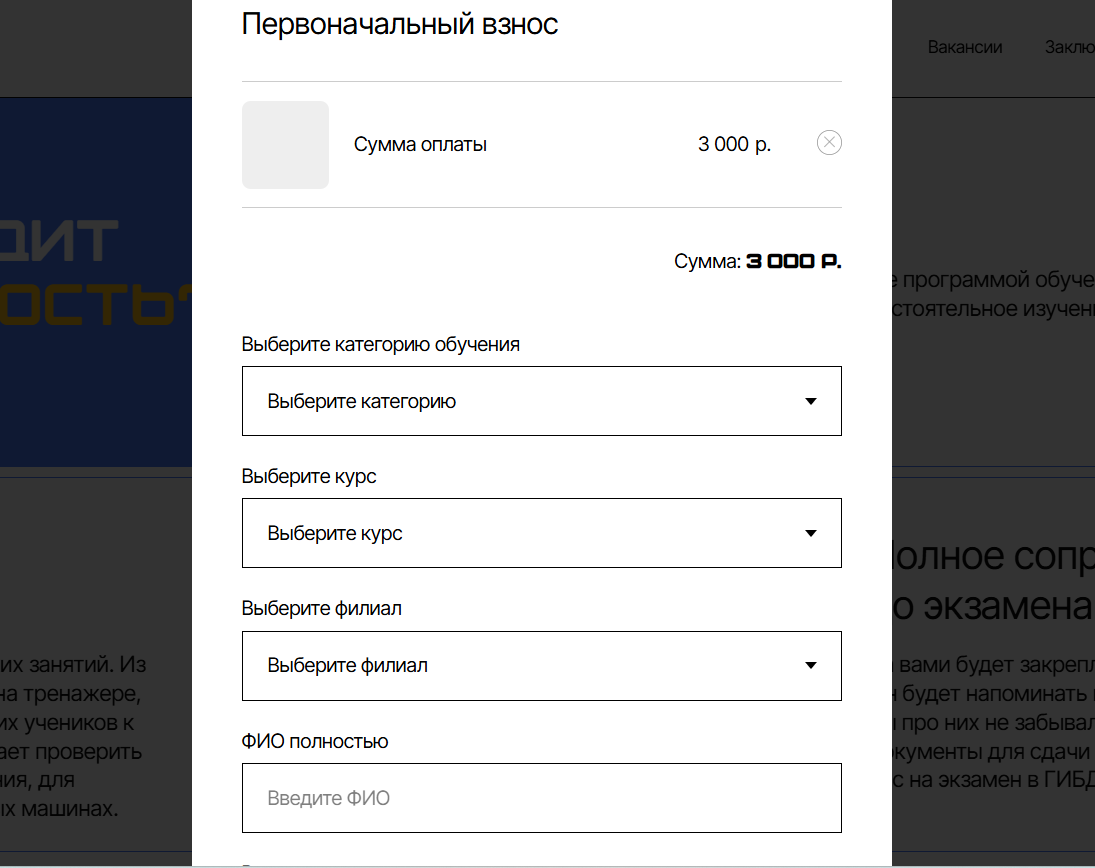Viewport: 1095px width, 868px height.
Task: Focus the Введите ФИО input field
Action: [x=541, y=797]
